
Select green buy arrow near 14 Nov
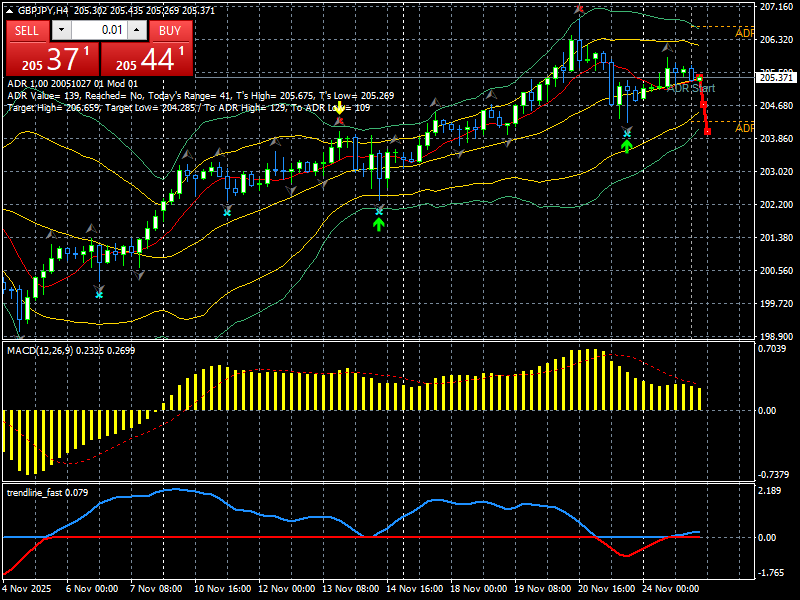pyautogui.click(x=378, y=224)
